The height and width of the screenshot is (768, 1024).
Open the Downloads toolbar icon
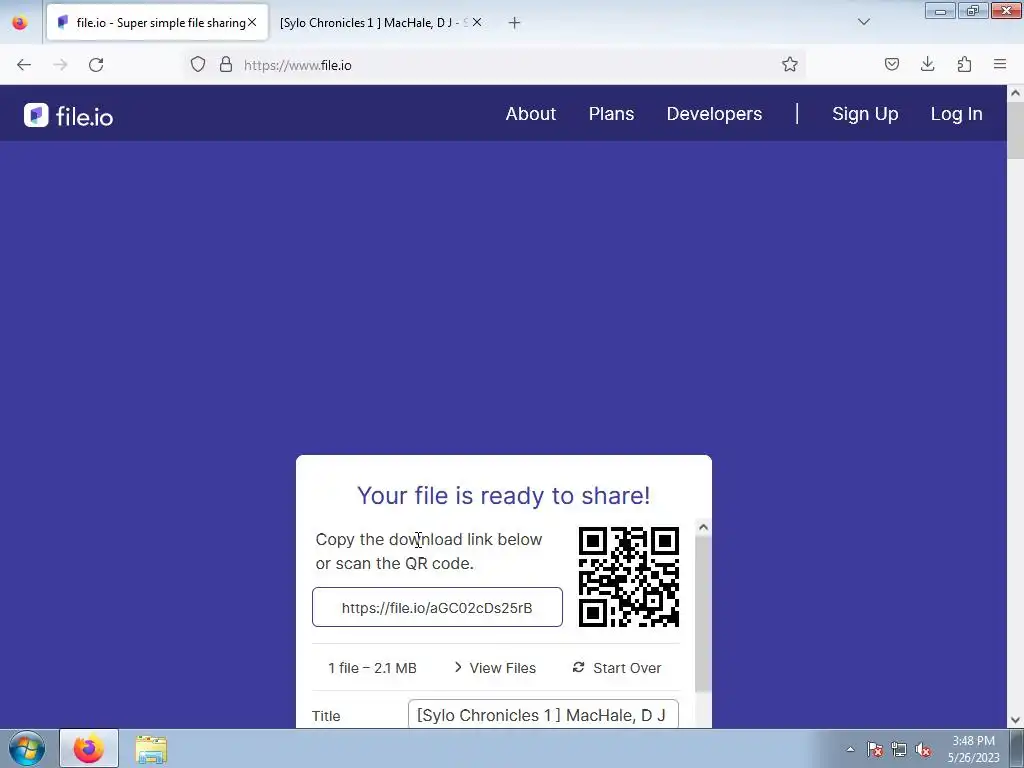(927, 64)
